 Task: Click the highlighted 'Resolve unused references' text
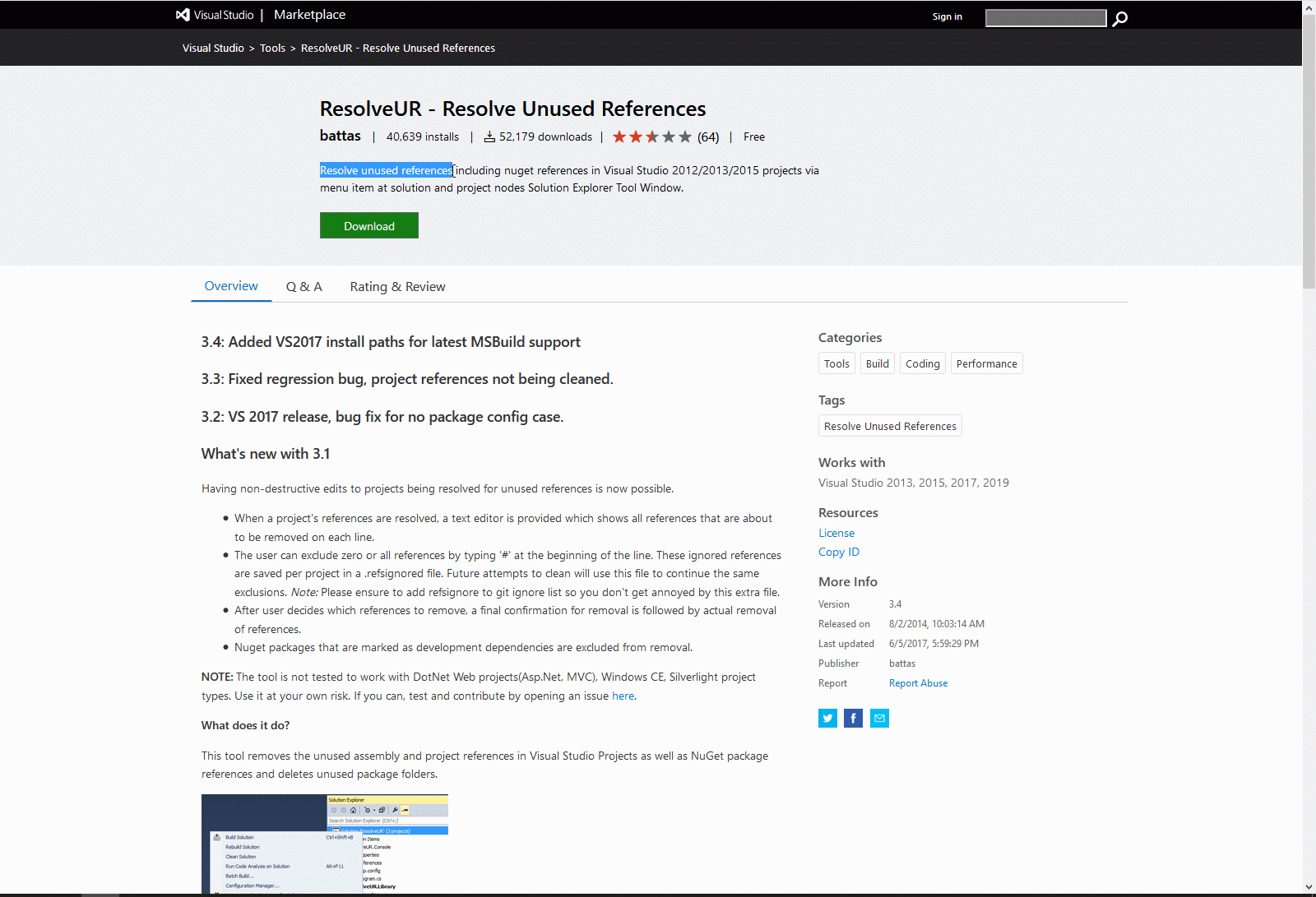click(x=386, y=170)
